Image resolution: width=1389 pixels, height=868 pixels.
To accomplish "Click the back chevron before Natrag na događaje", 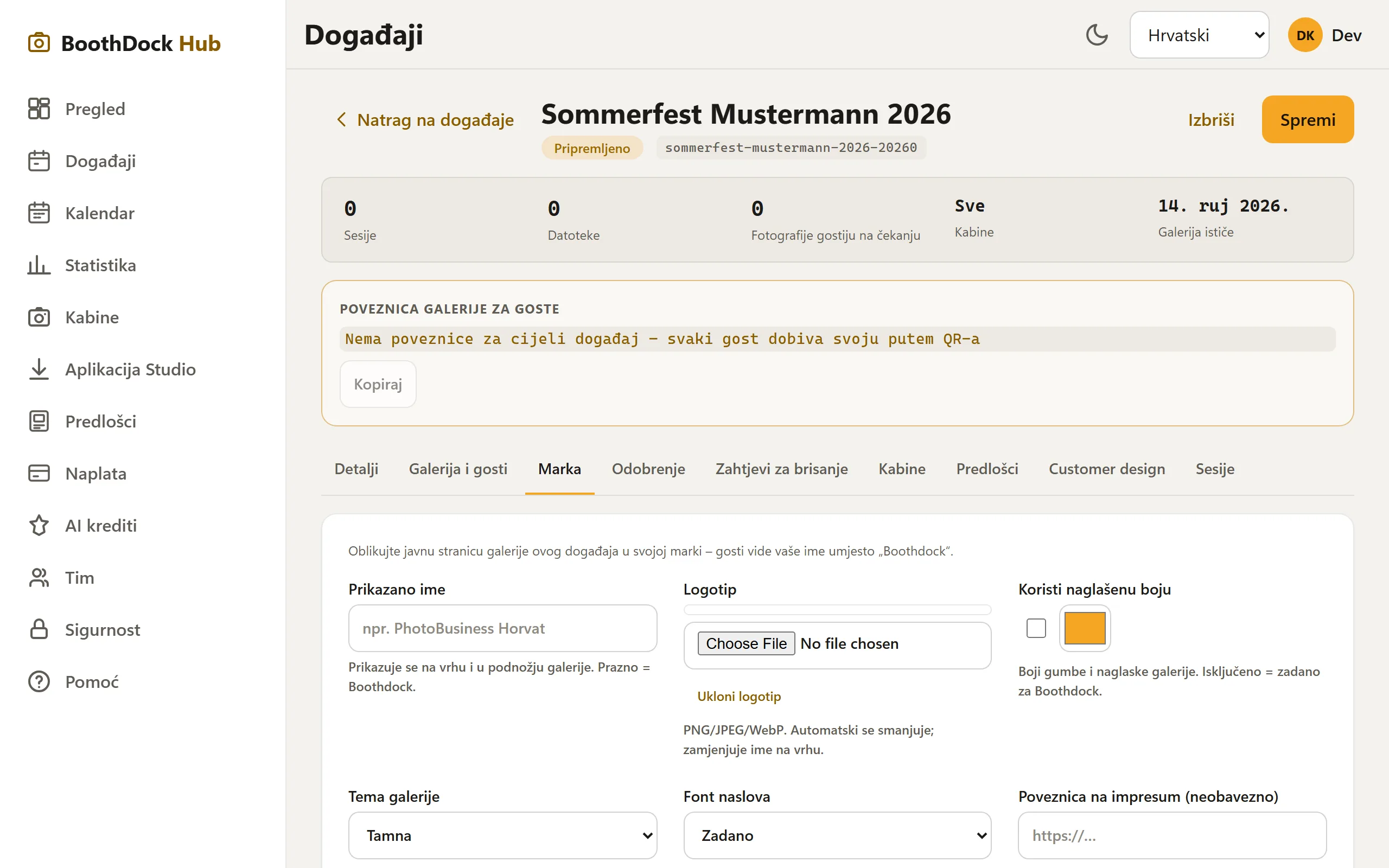I will 341,119.
